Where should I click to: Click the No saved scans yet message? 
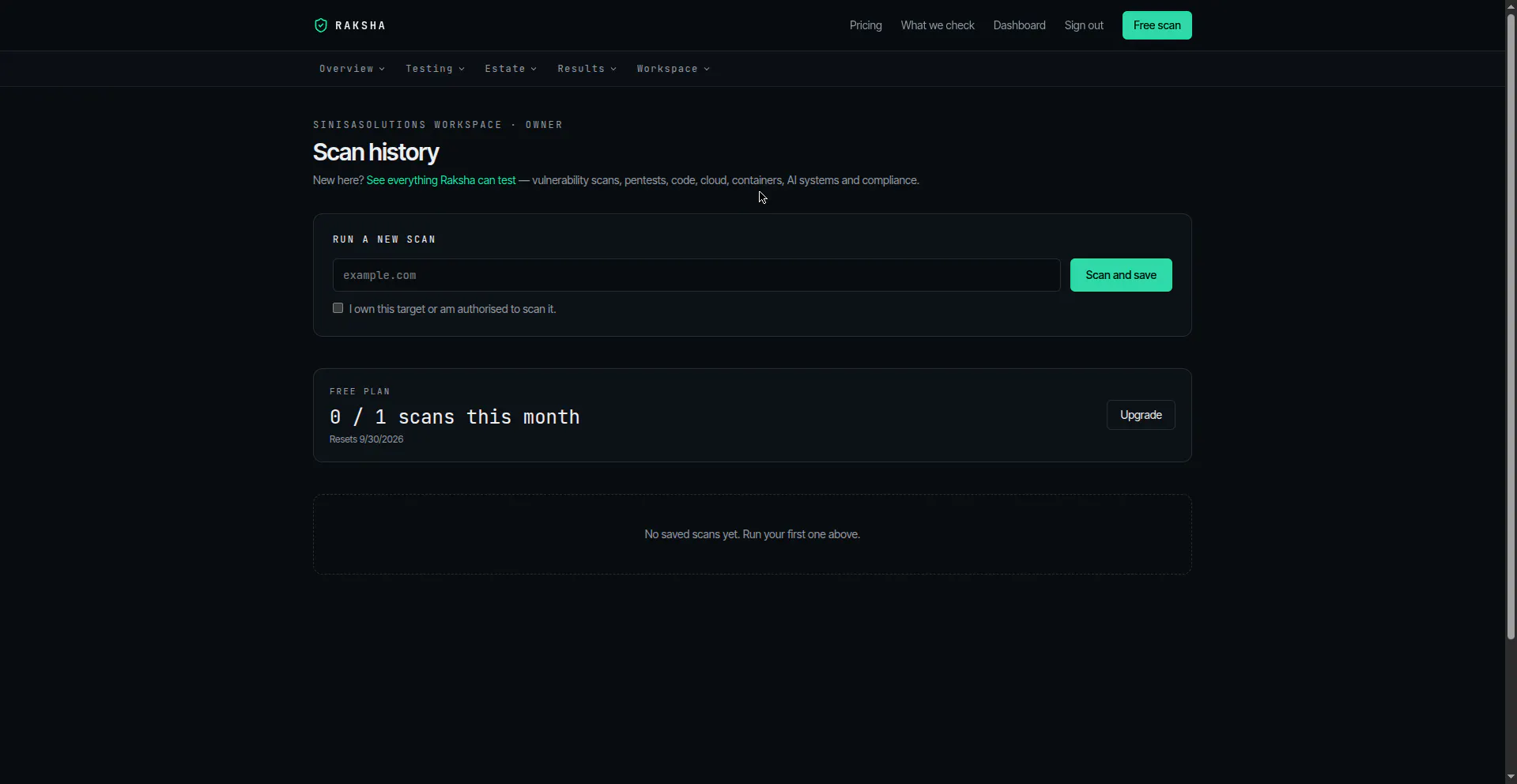[752, 534]
